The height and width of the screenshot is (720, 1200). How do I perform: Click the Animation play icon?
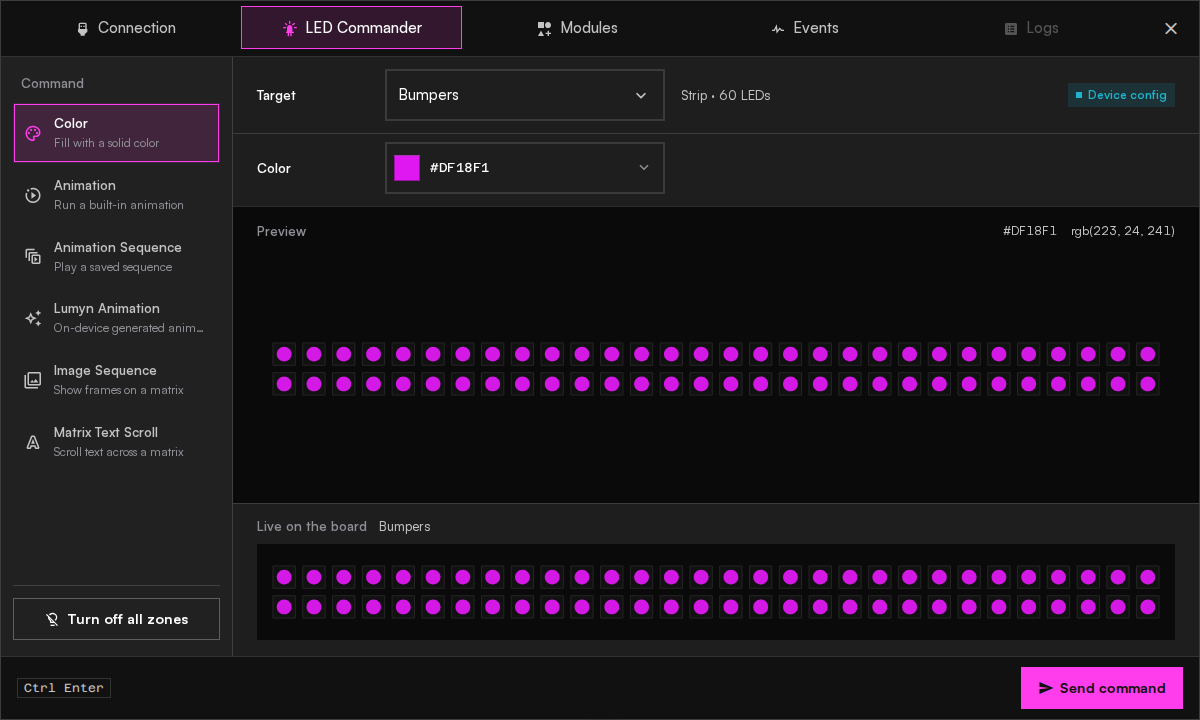pos(33,195)
